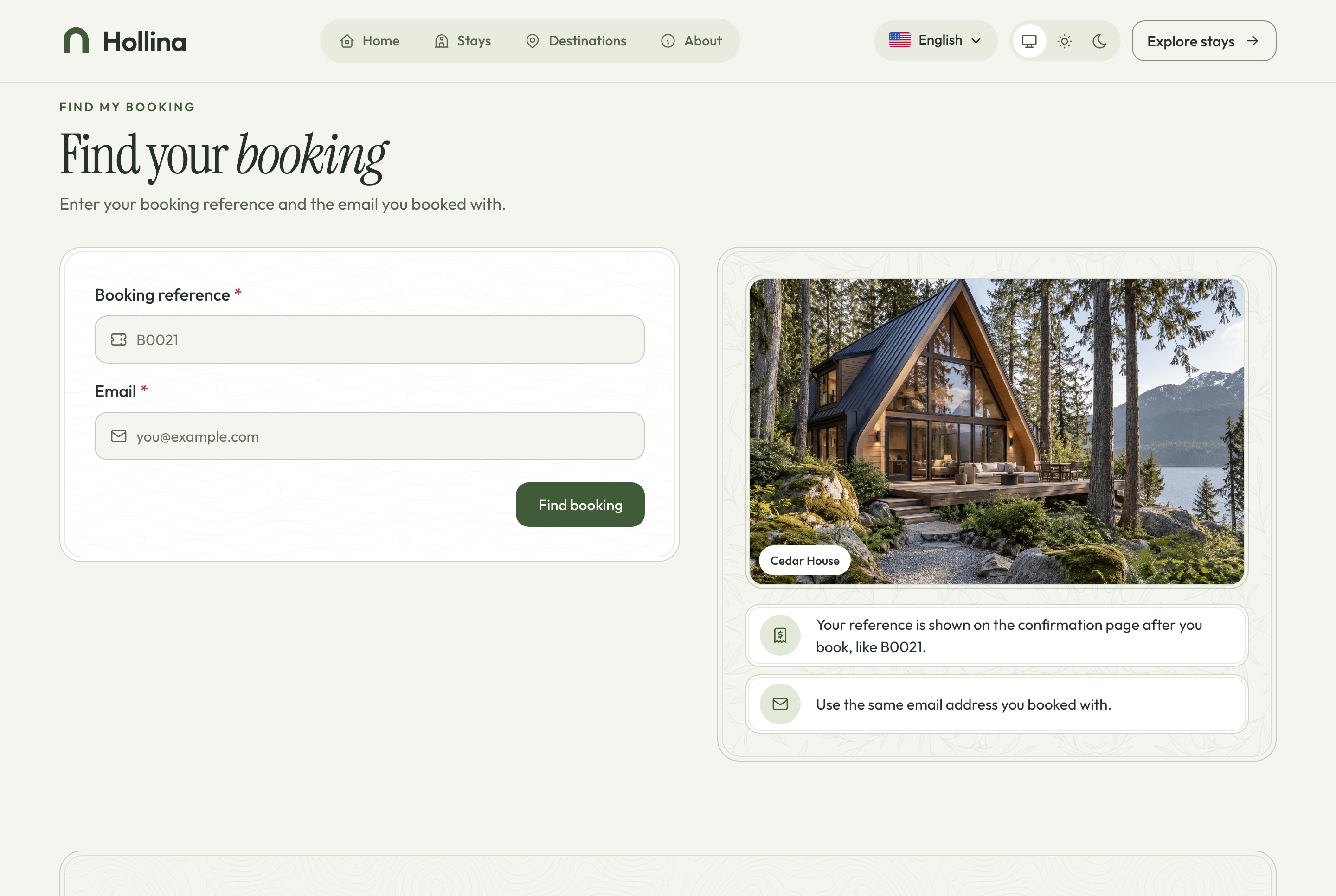Click the envelope icon in Email field
Screen dimensions: 1336x896
coord(119,436)
